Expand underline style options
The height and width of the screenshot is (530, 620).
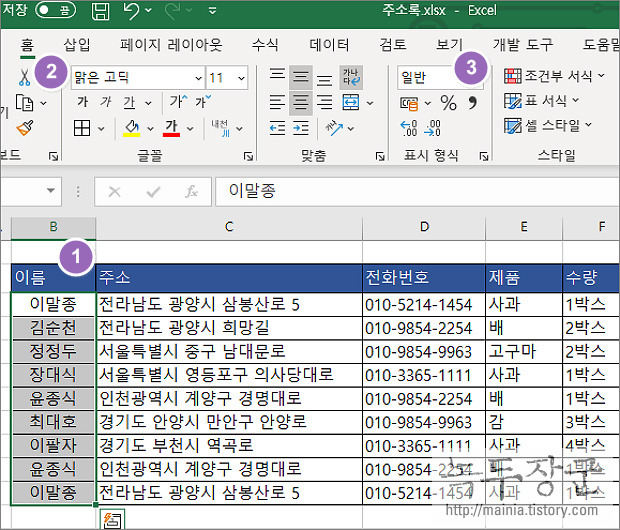(x=148, y=103)
